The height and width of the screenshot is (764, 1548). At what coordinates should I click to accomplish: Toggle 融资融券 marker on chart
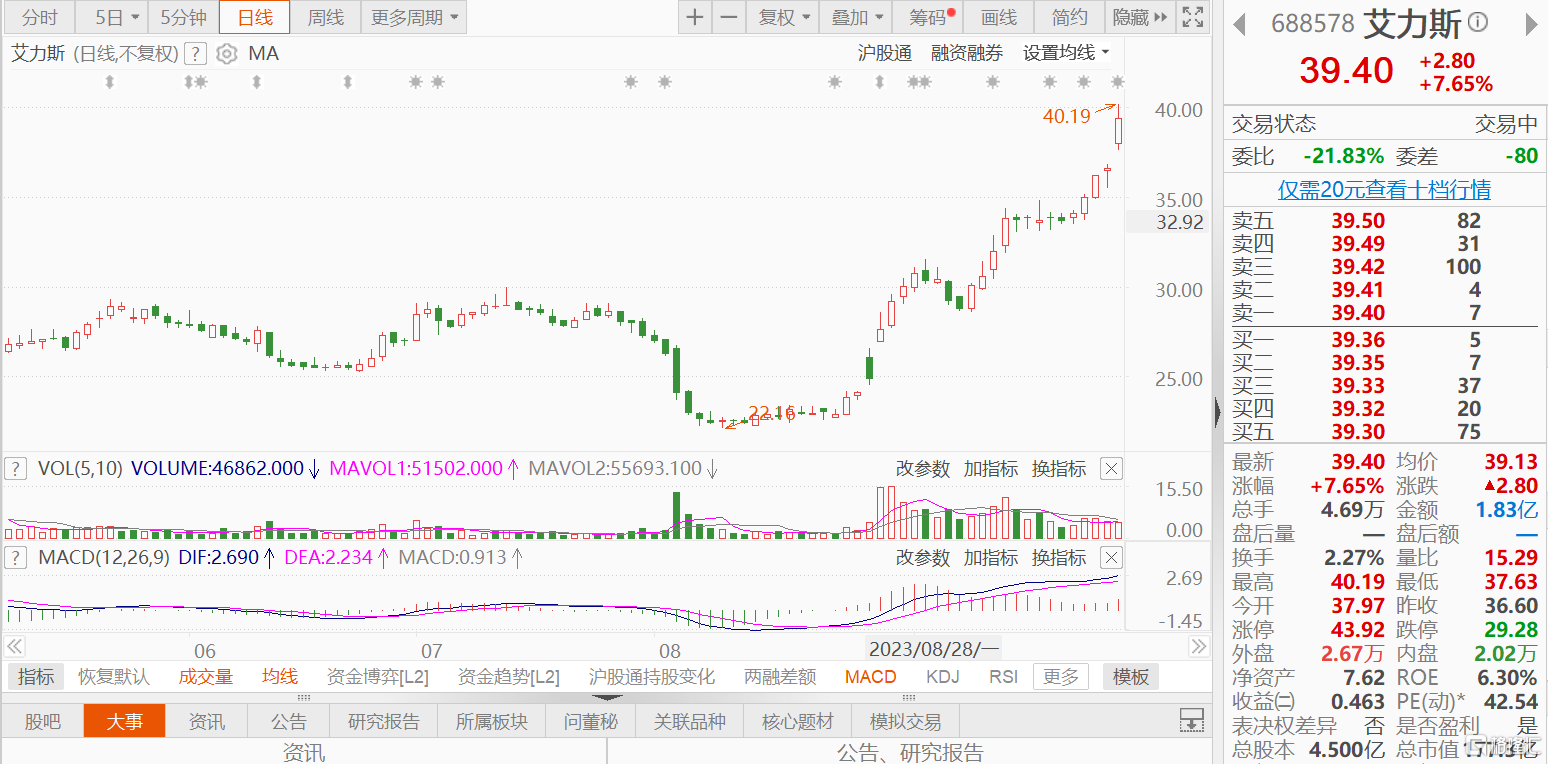(967, 54)
